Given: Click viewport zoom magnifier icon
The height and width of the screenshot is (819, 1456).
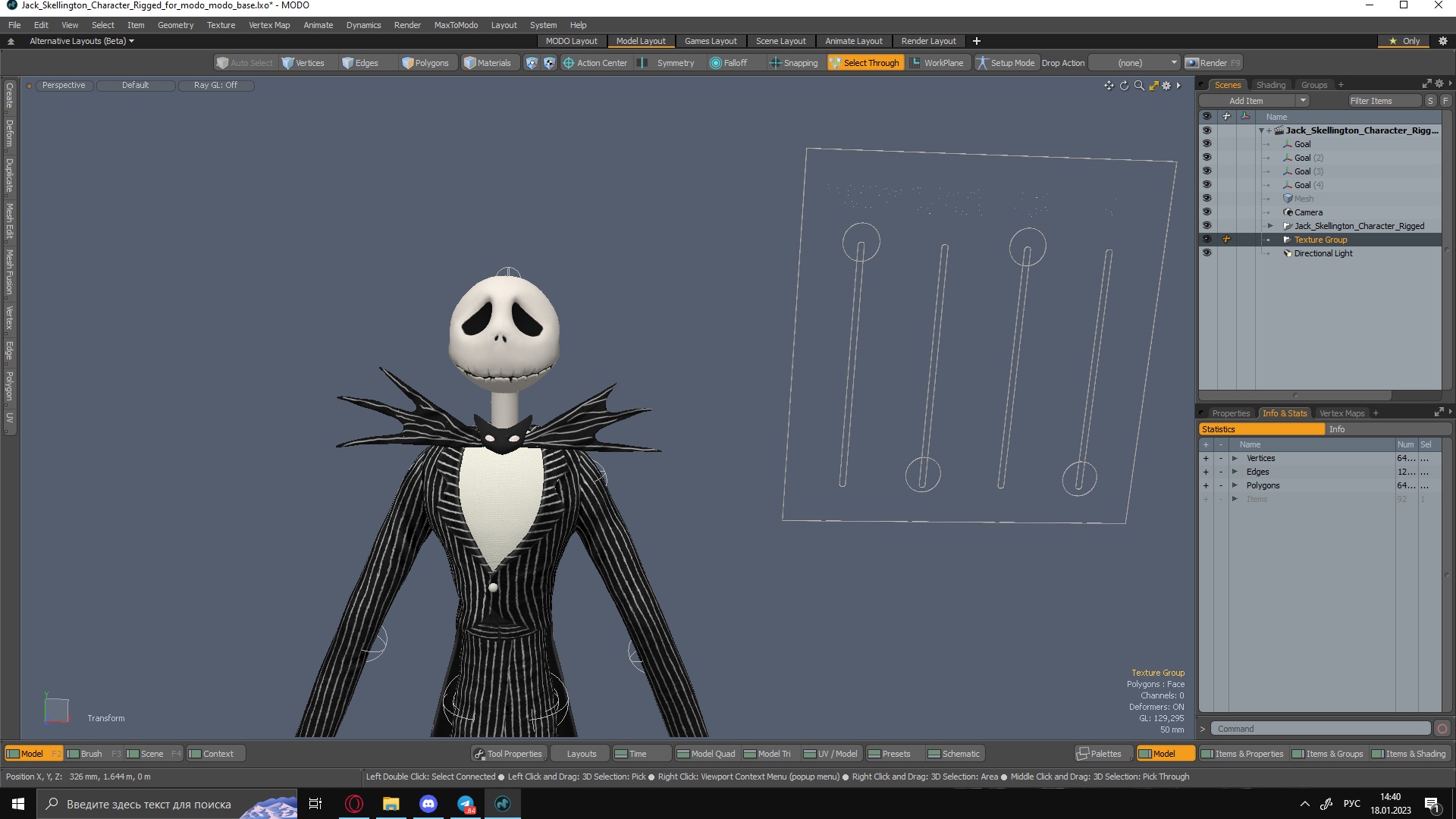Looking at the screenshot, I should [1139, 86].
